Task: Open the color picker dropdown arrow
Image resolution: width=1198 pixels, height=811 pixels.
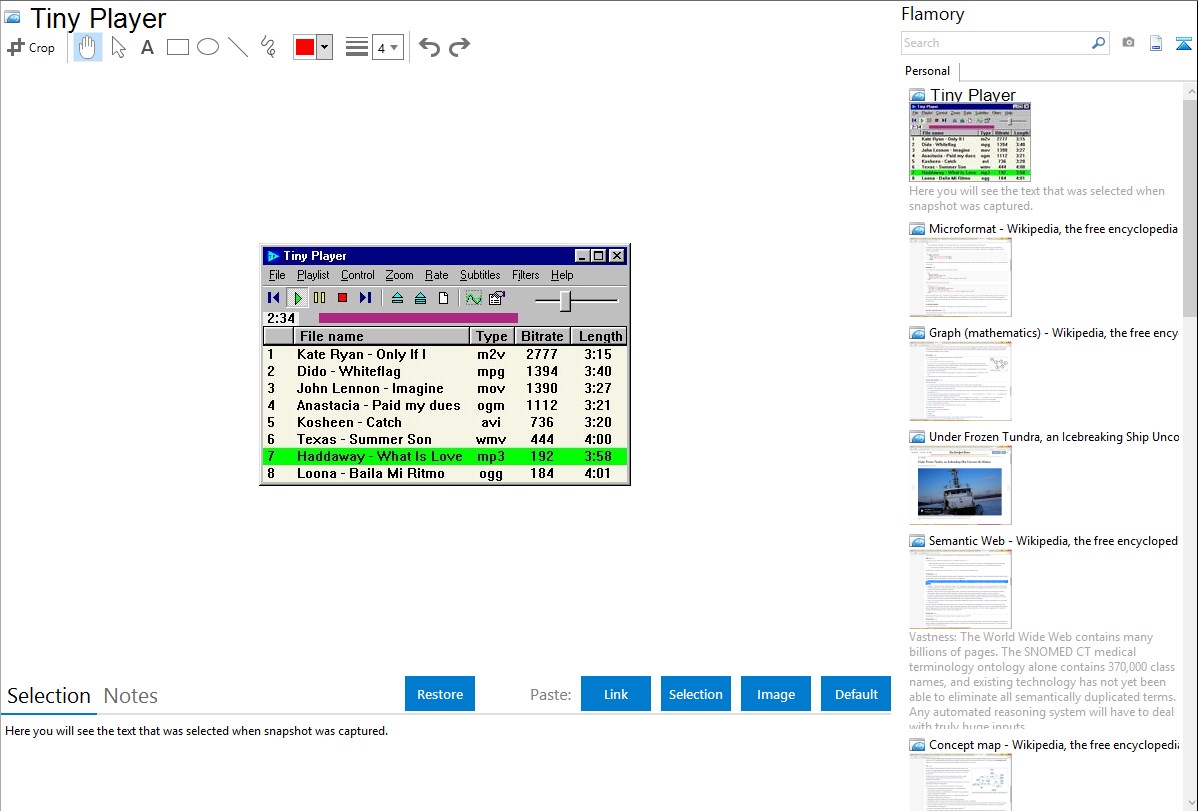Action: (x=325, y=47)
